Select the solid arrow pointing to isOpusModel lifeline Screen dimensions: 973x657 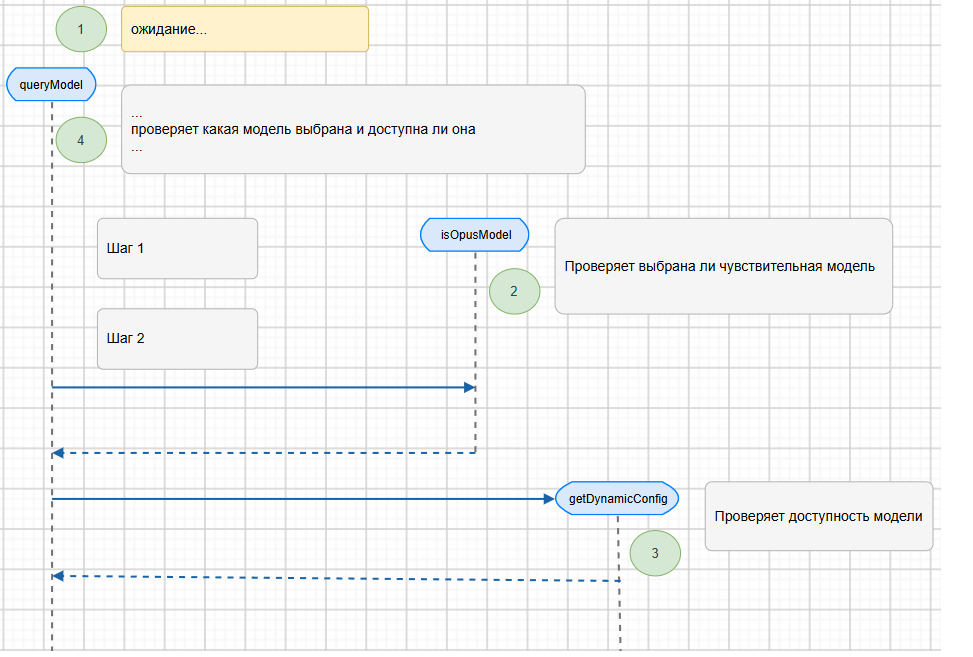pyautogui.click(x=264, y=387)
